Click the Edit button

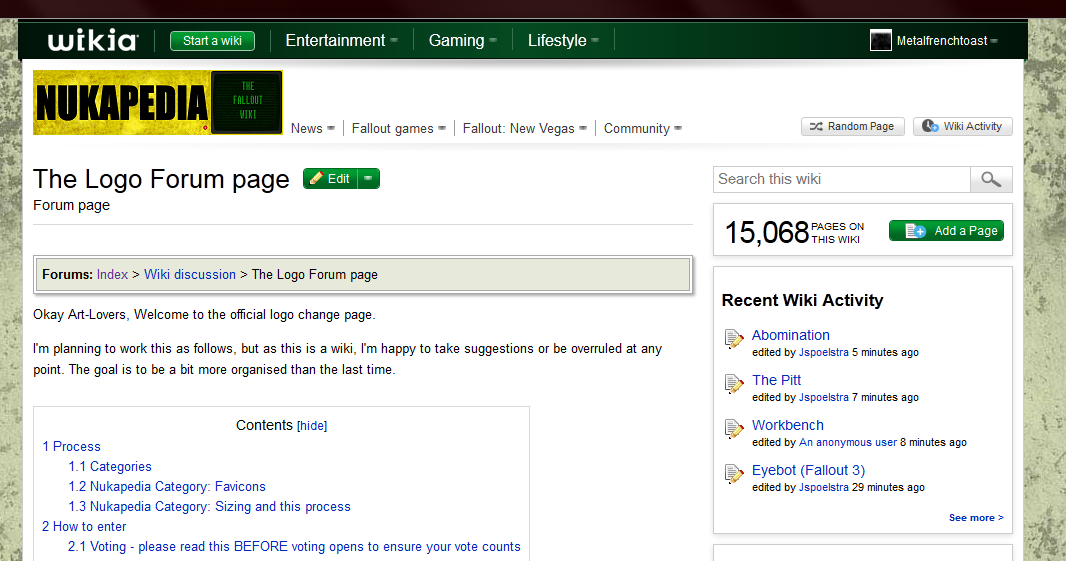[x=330, y=179]
